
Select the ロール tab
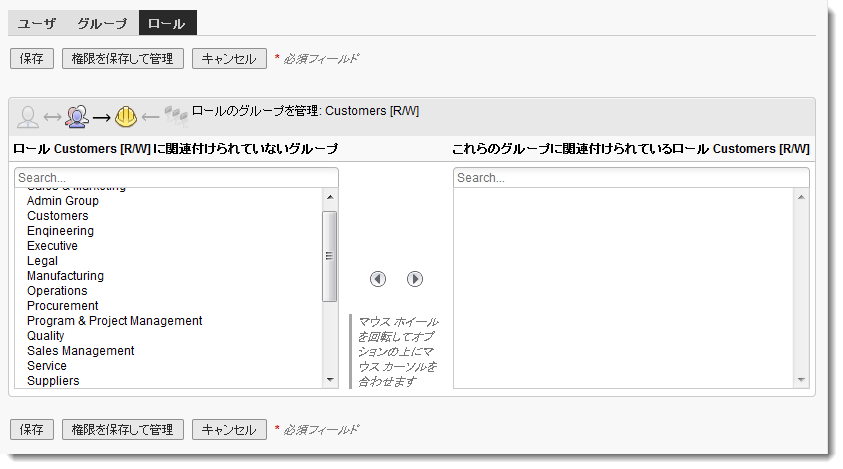(167, 23)
